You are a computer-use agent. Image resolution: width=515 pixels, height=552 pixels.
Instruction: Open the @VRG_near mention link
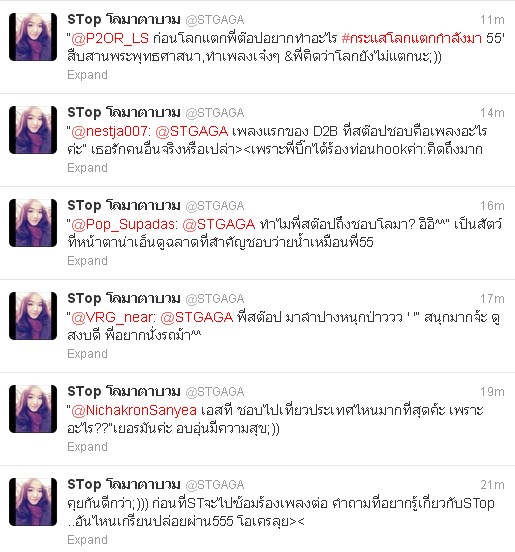111,318
